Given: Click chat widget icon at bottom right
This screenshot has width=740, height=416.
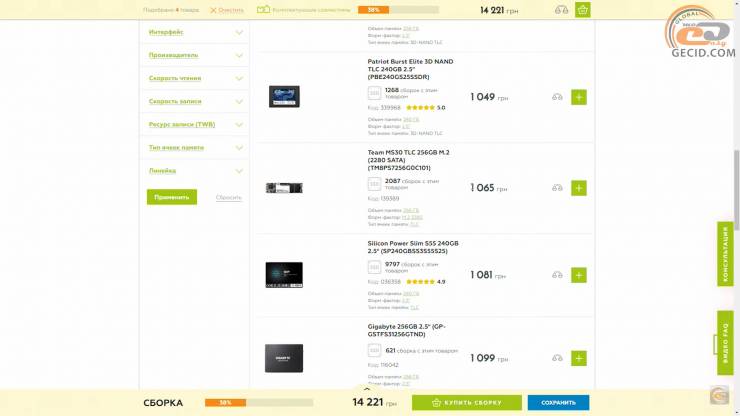Looking at the screenshot, I should [x=719, y=395].
